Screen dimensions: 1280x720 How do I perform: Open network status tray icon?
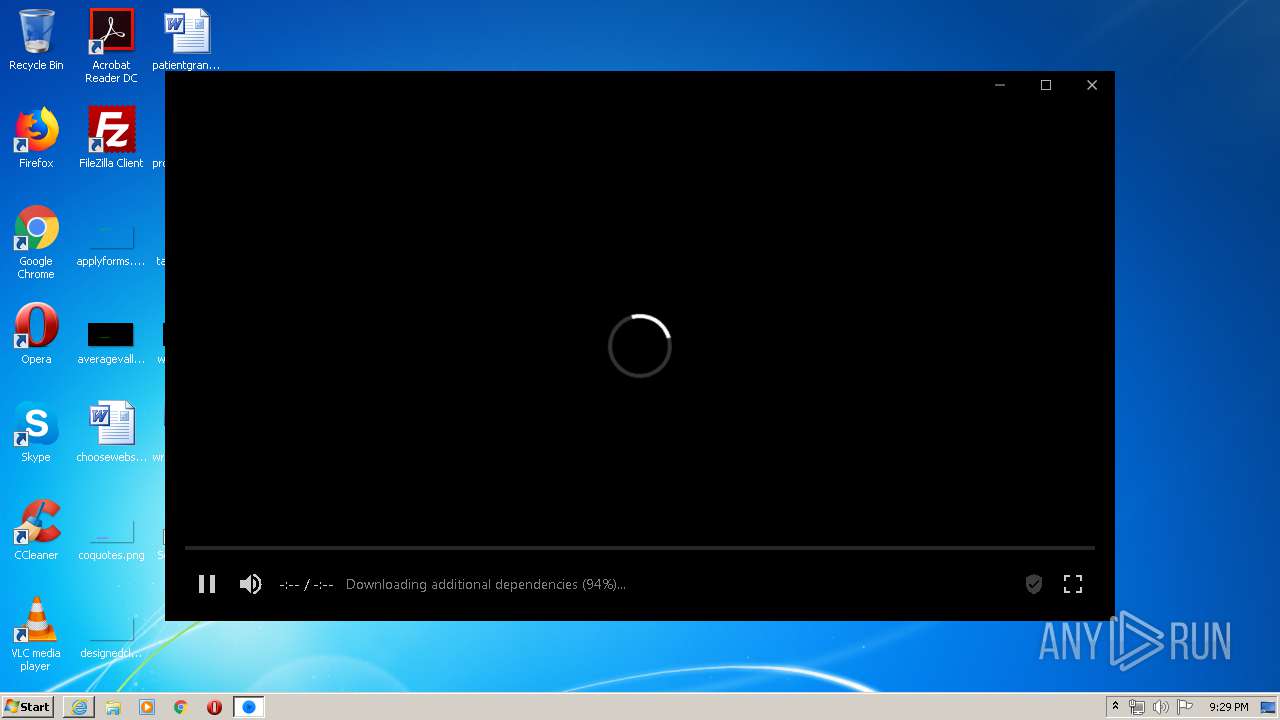click(1137, 707)
